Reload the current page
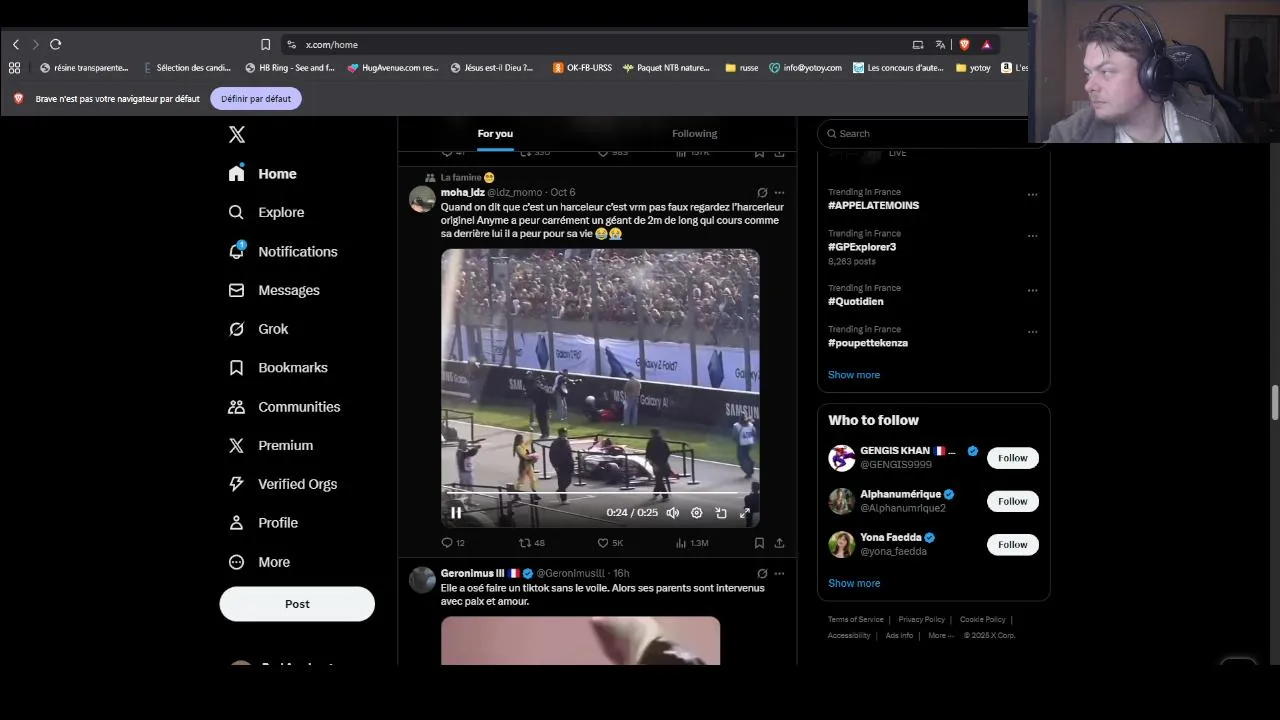The width and height of the screenshot is (1280, 720). coord(56,45)
